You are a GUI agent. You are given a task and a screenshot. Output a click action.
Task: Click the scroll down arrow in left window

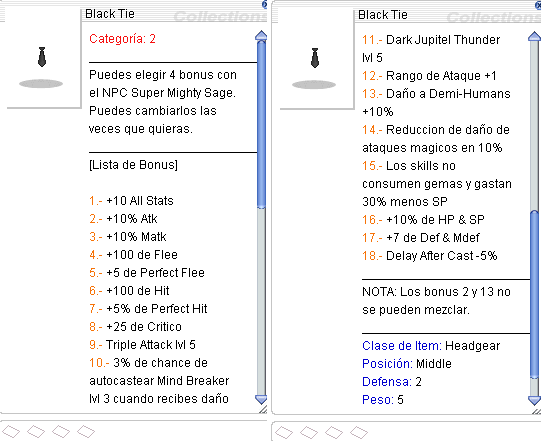click(261, 400)
